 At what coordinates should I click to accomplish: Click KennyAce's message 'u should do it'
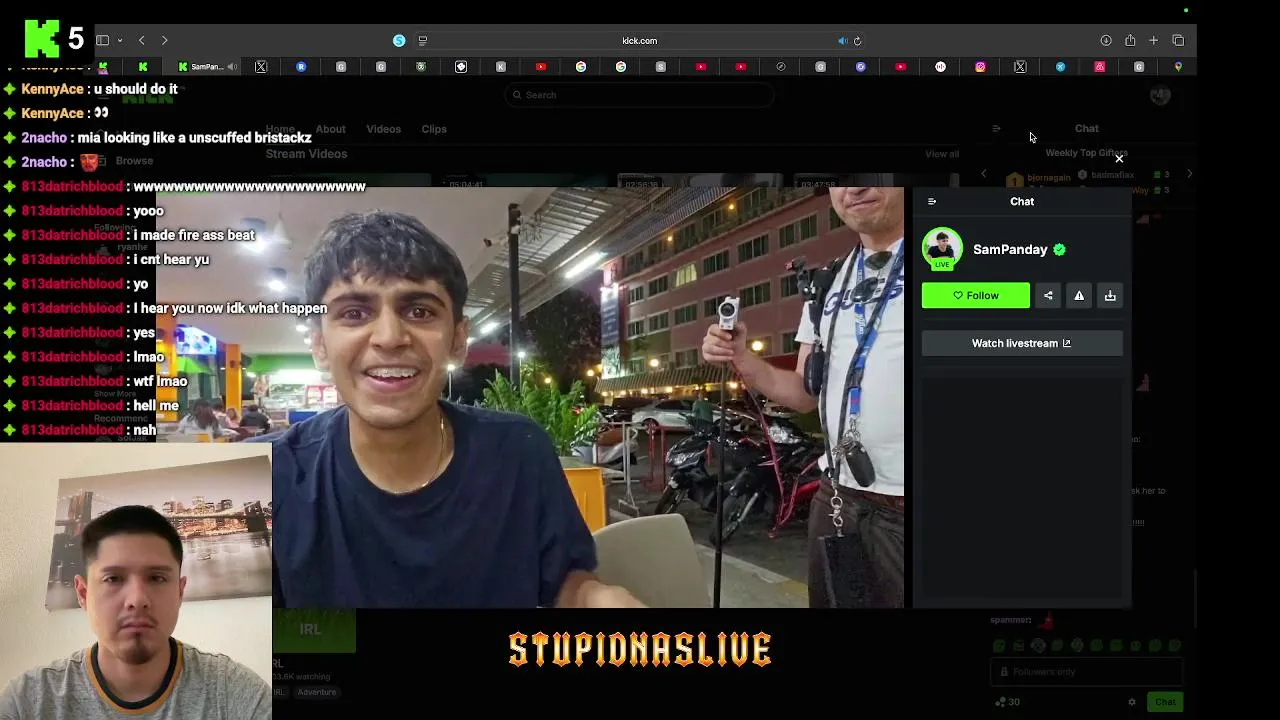pos(135,89)
